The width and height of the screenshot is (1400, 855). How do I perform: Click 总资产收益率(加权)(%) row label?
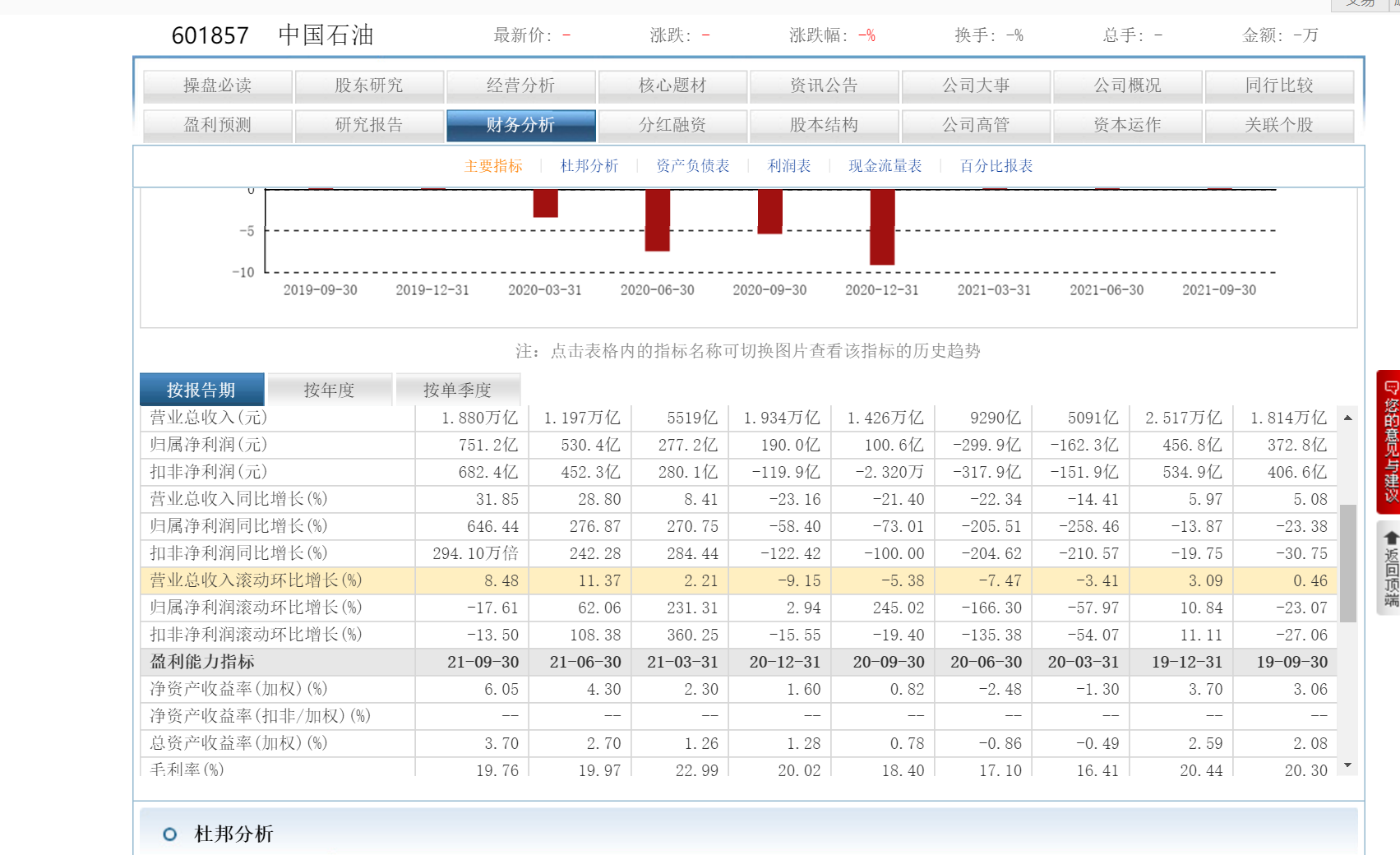(238, 743)
